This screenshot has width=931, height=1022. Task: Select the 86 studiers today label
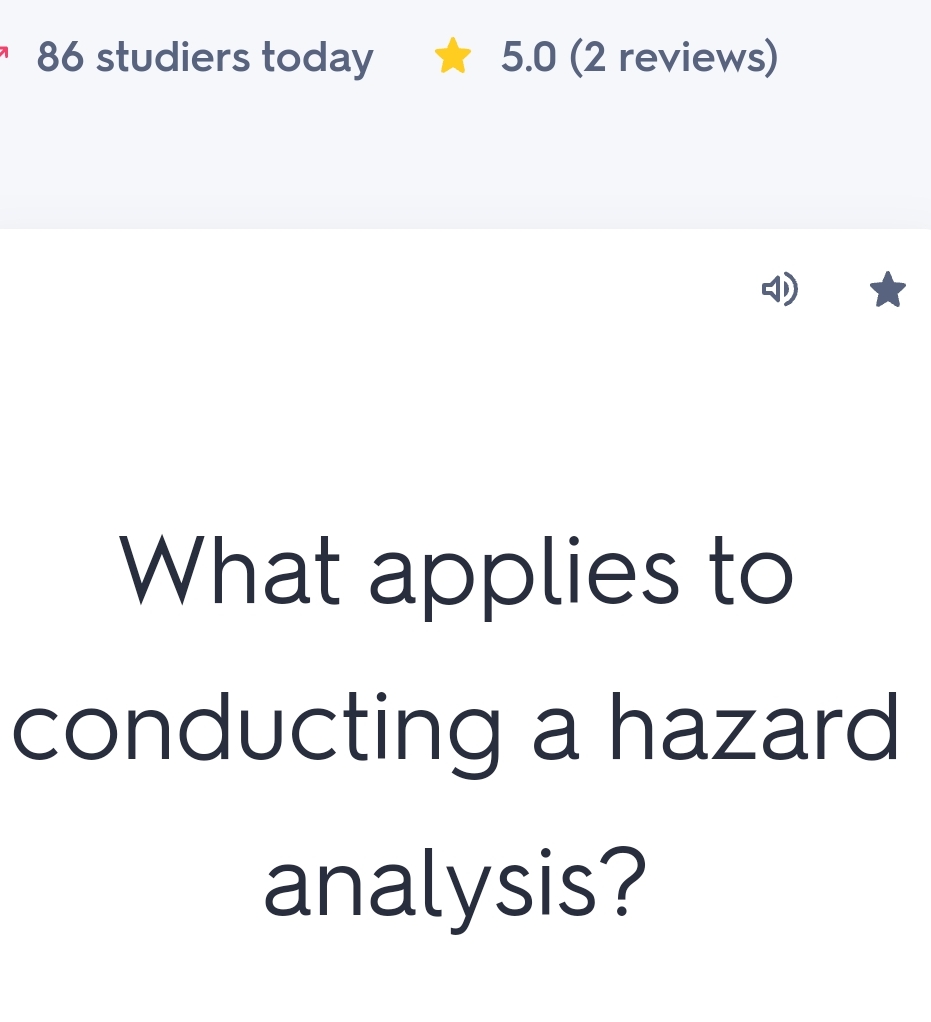(204, 57)
